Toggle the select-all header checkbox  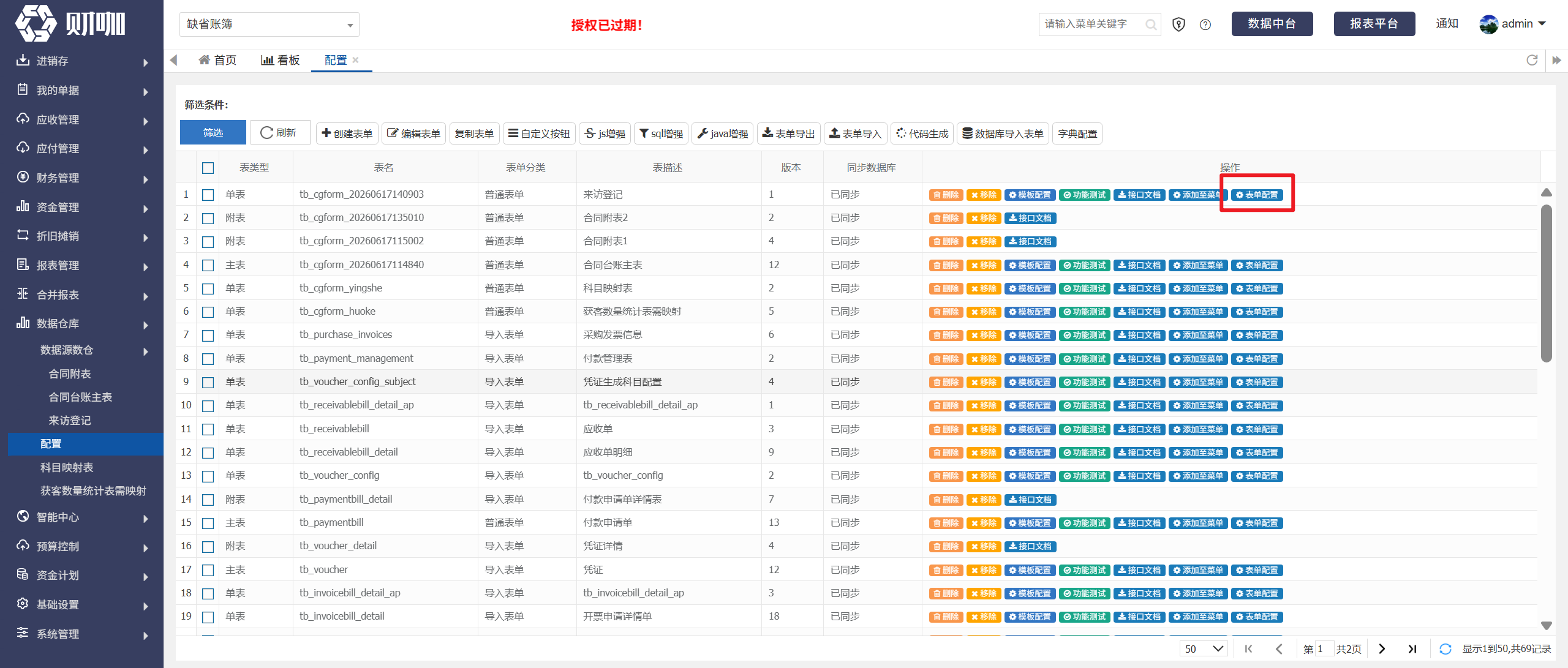[208, 168]
